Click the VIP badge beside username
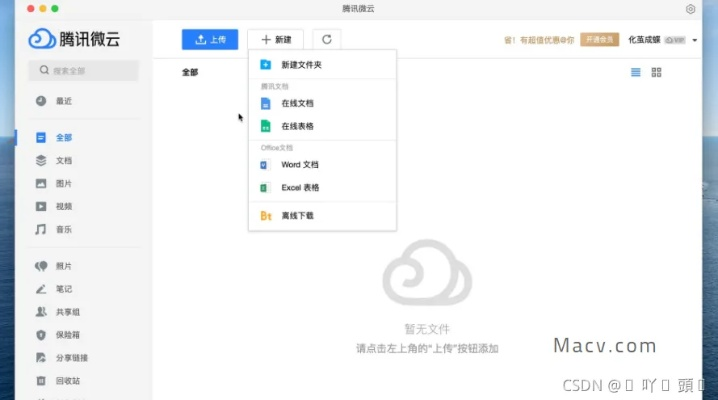The height and width of the screenshot is (400, 718). [x=675, y=40]
